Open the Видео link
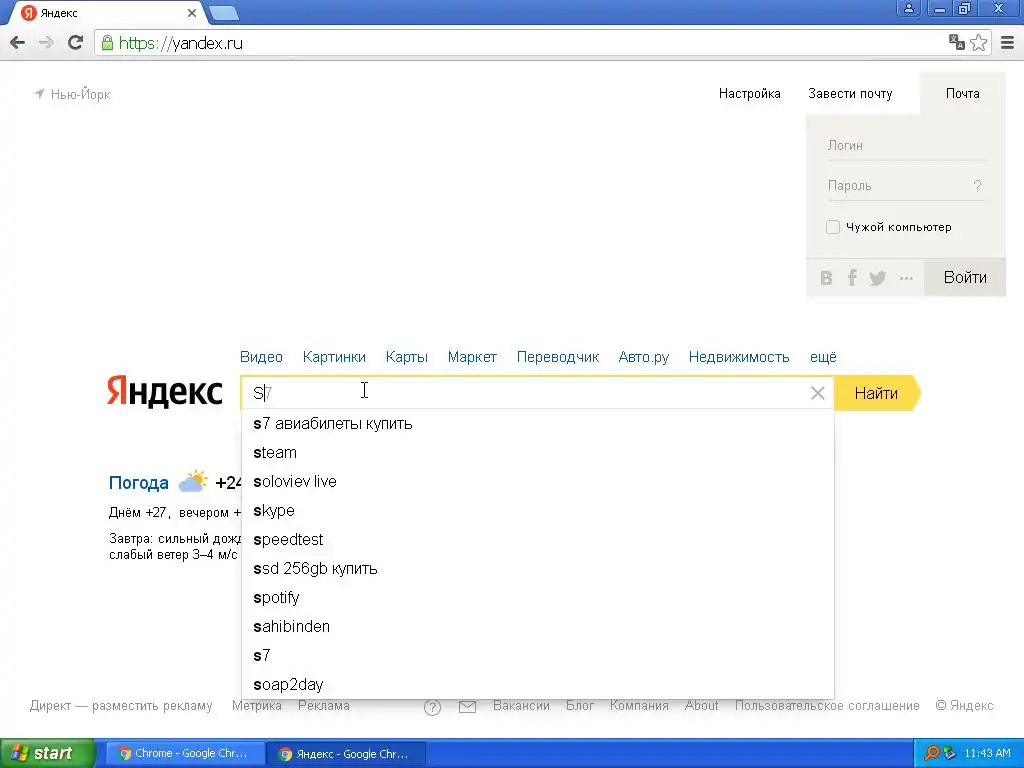Image resolution: width=1024 pixels, height=768 pixels. pos(261,357)
